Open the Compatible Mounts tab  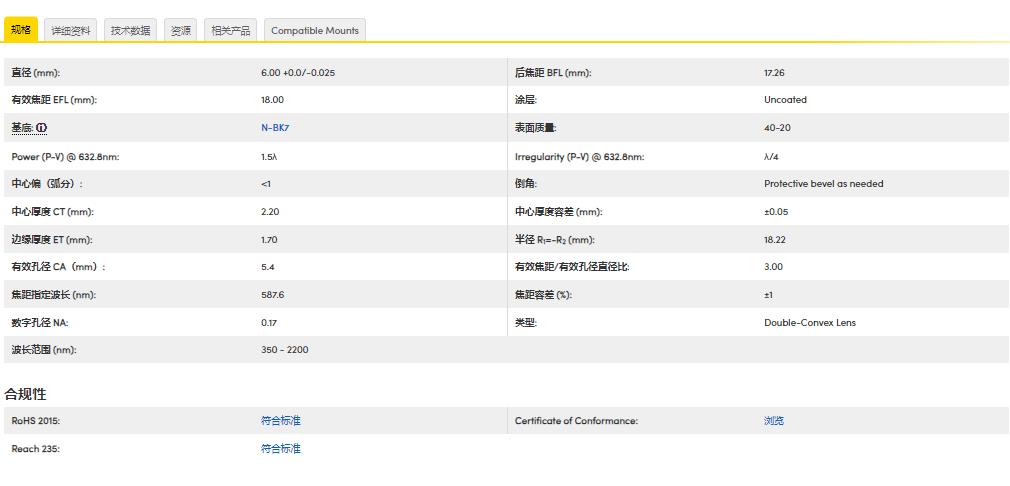tap(315, 31)
